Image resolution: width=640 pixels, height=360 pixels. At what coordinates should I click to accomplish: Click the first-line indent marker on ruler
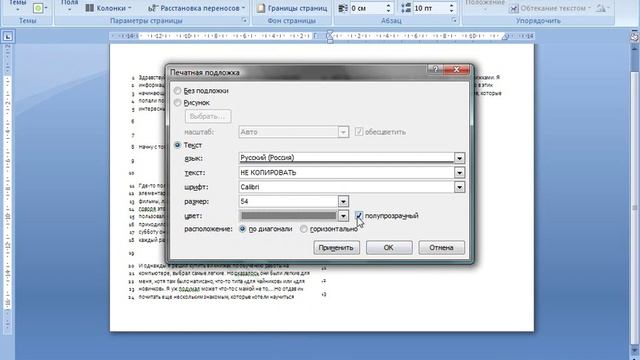[x=330, y=34]
